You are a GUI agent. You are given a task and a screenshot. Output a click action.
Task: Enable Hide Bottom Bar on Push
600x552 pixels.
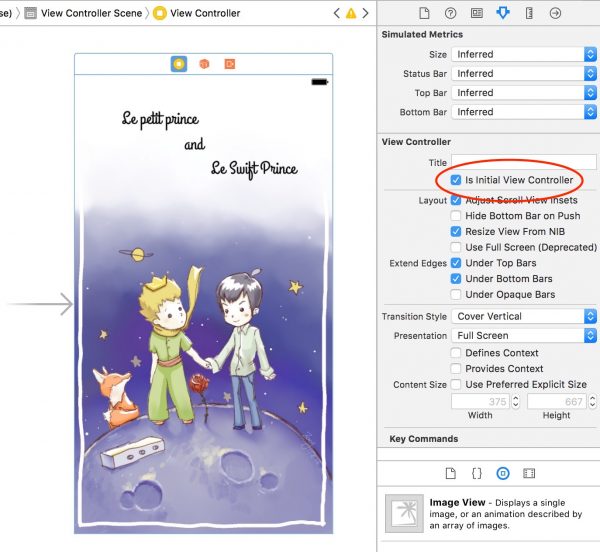pyautogui.click(x=456, y=216)
